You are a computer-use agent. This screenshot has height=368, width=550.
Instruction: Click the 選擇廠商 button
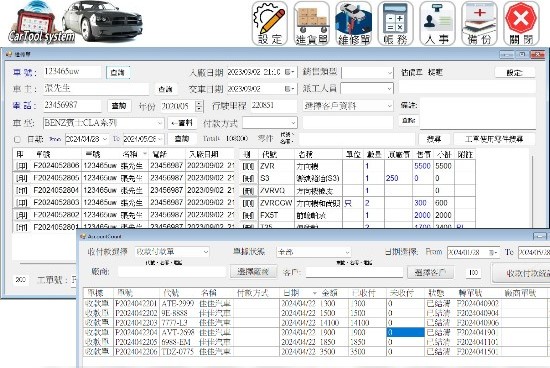click(254, 272)
